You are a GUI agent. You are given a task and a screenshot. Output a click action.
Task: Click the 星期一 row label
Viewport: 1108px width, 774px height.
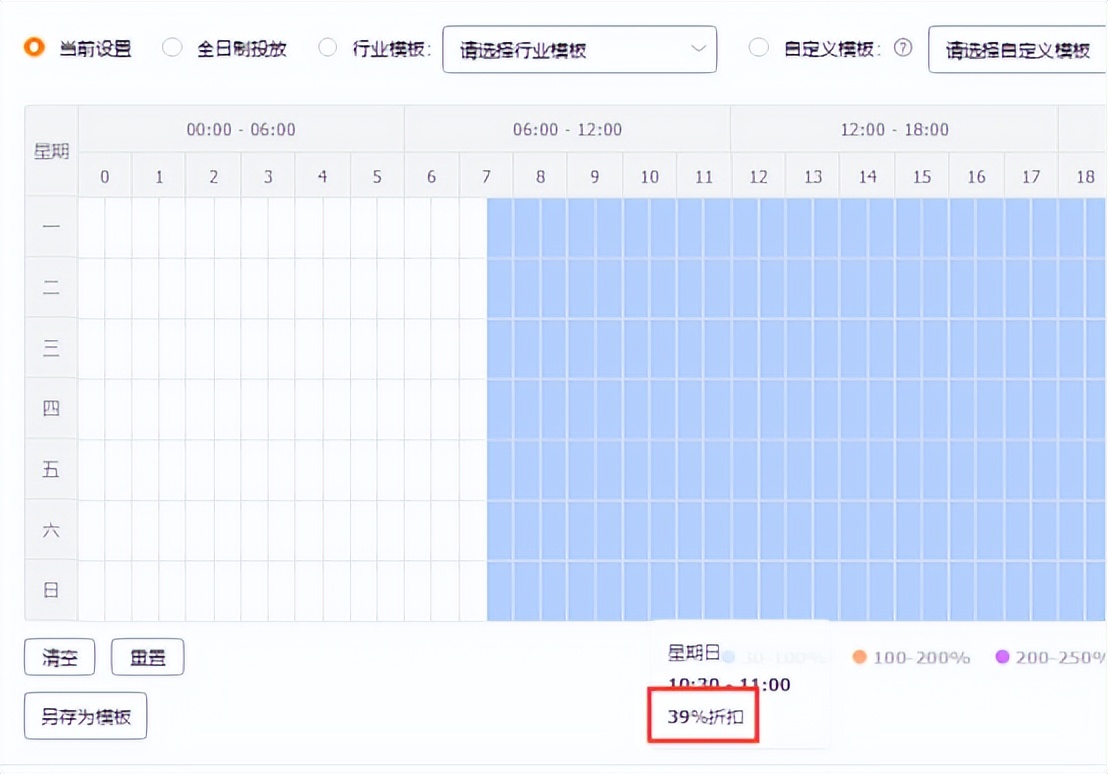(50, 226)
